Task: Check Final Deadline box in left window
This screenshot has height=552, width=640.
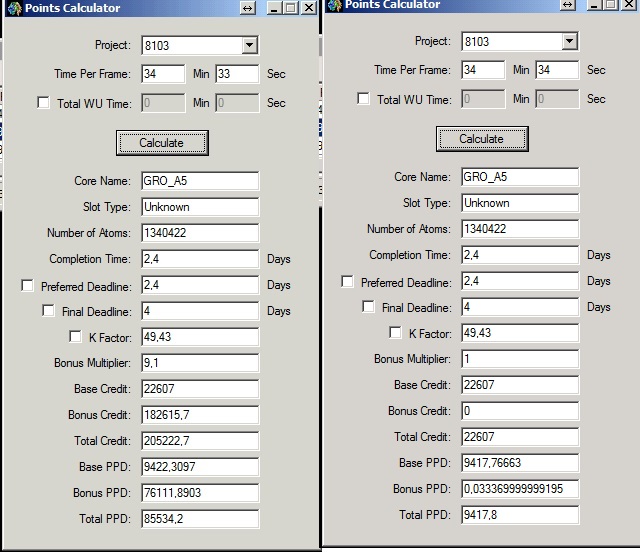Action: [48, 310]
